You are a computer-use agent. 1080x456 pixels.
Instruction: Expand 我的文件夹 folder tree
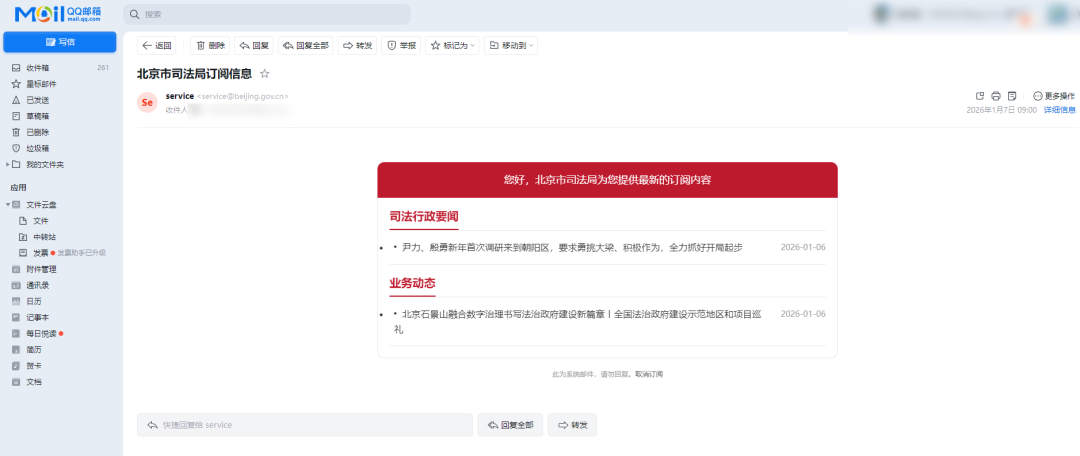[x=8, y=164]
